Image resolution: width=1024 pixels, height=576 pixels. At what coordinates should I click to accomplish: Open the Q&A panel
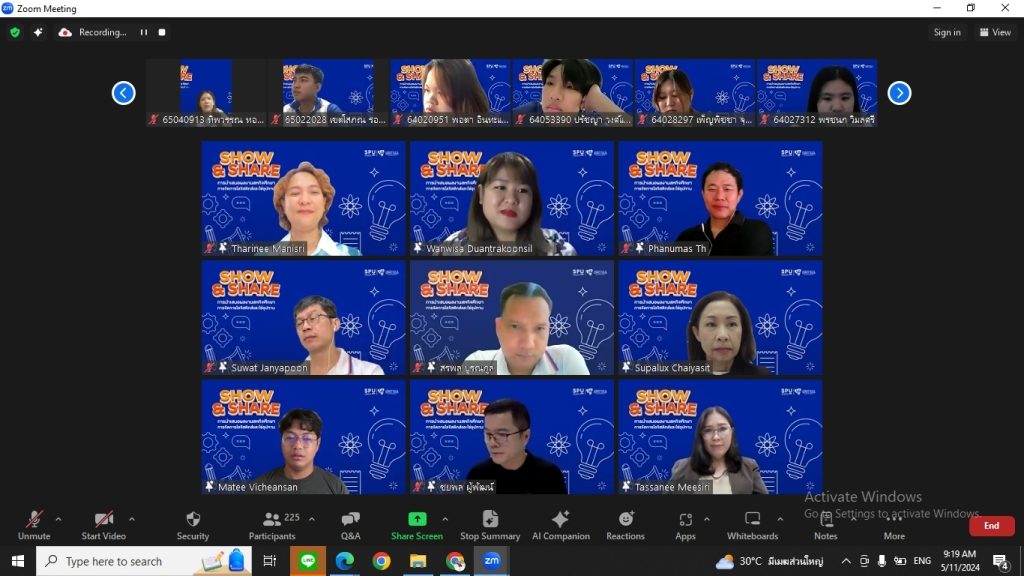coord(351,526)
